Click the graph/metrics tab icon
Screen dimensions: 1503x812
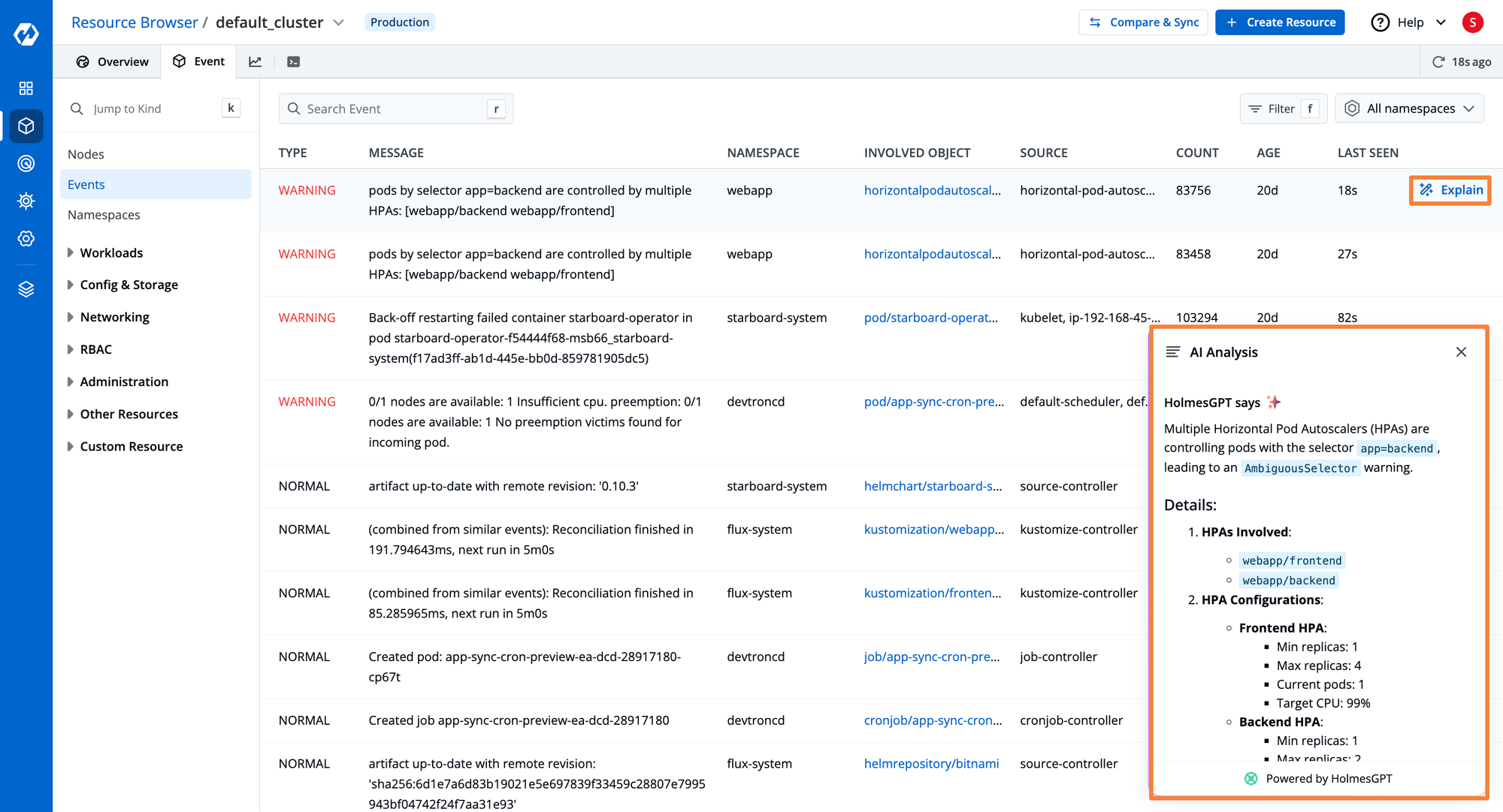point(256,61)
